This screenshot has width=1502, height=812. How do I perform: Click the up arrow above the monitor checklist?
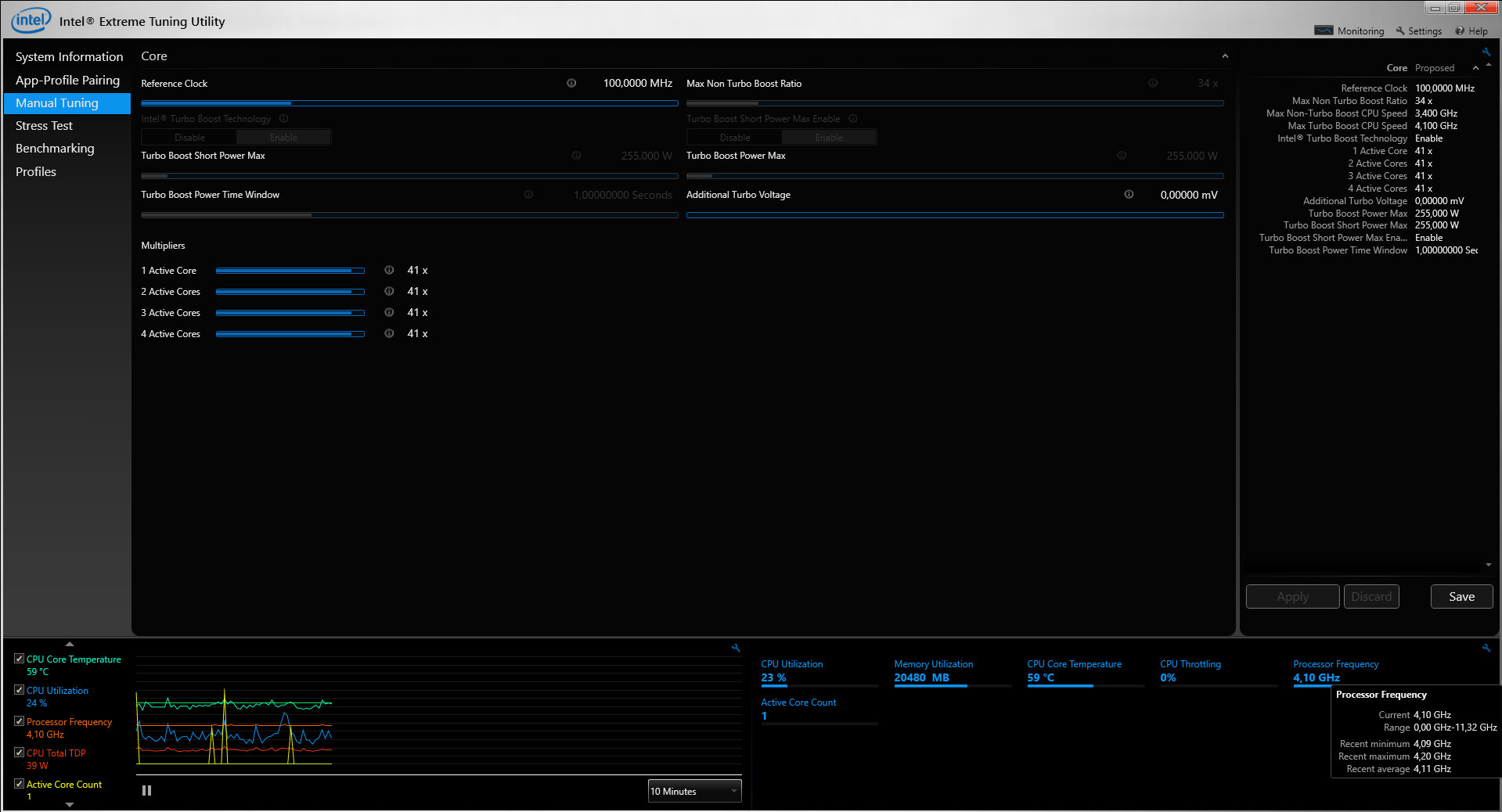pyautogui.click(x=70, y=644)
